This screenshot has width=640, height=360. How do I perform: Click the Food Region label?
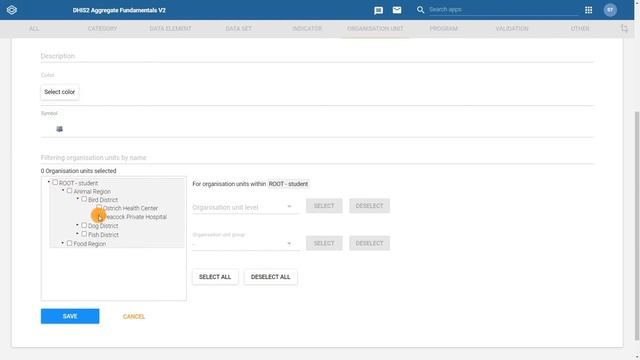coord(89,244)
